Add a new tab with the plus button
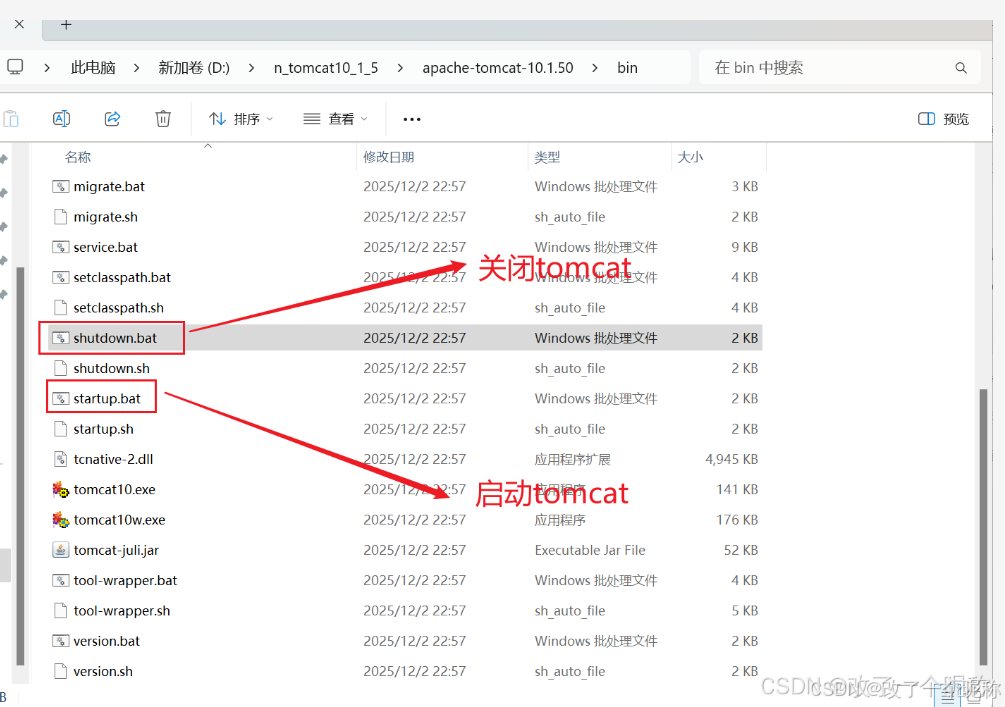 [x=66, y=25]
